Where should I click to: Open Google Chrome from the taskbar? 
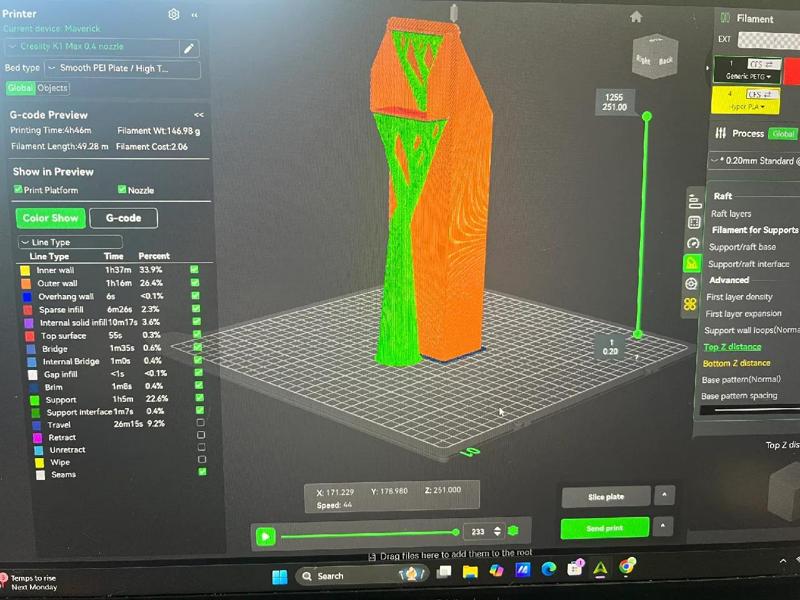click(x=627, y=566)
